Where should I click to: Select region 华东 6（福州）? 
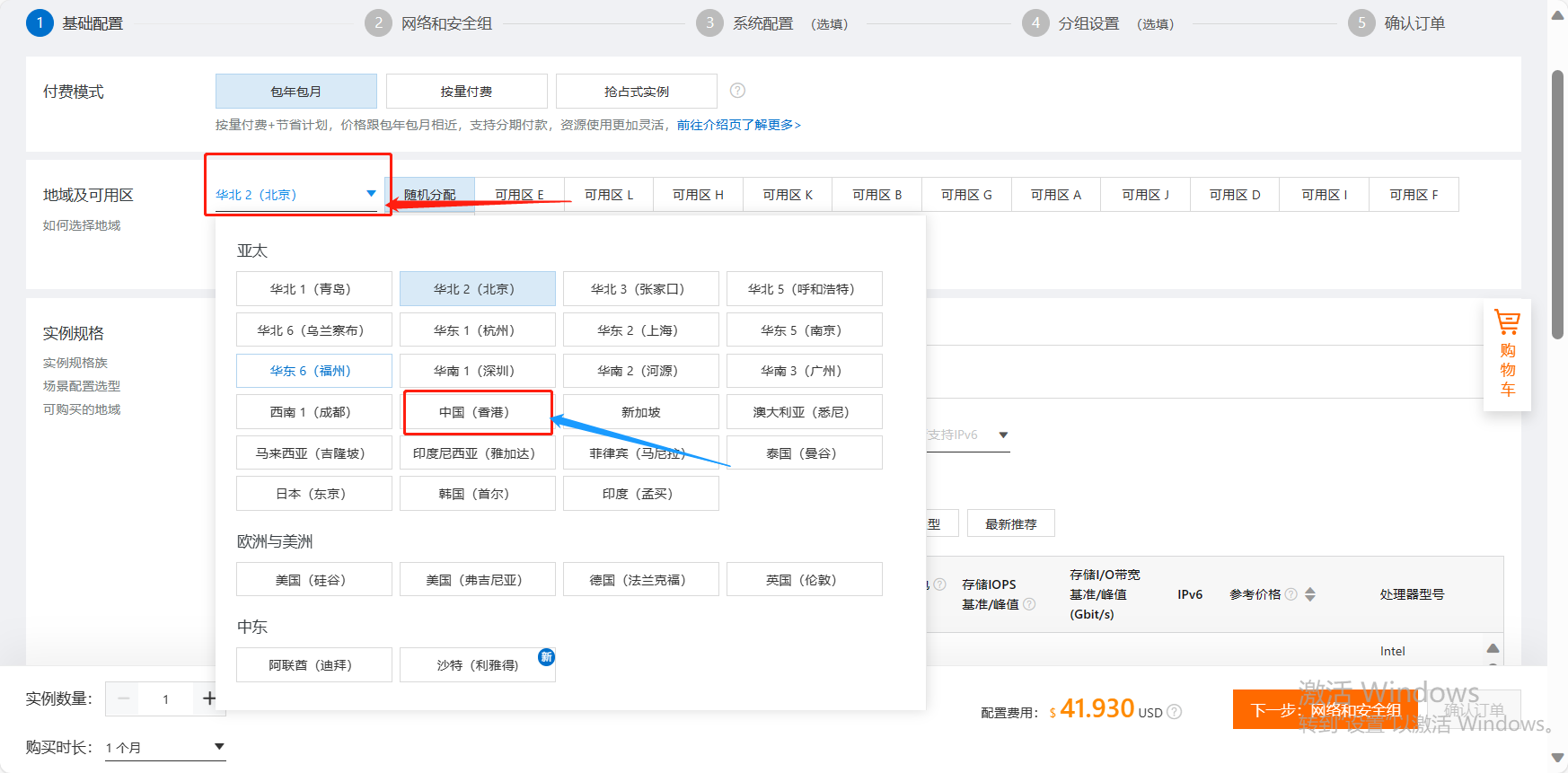(x=314, y=371)
